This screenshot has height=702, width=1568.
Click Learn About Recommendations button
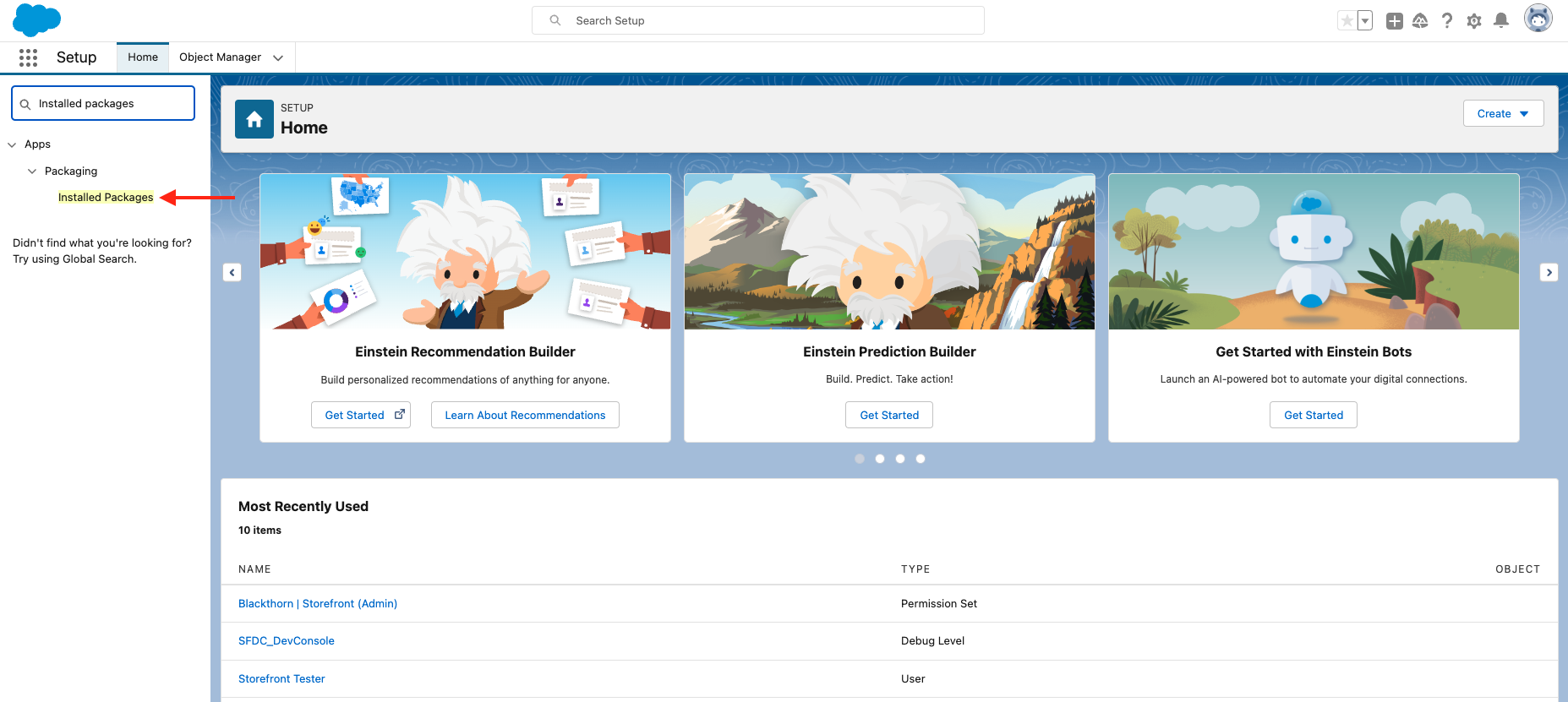tap(525, 415)
